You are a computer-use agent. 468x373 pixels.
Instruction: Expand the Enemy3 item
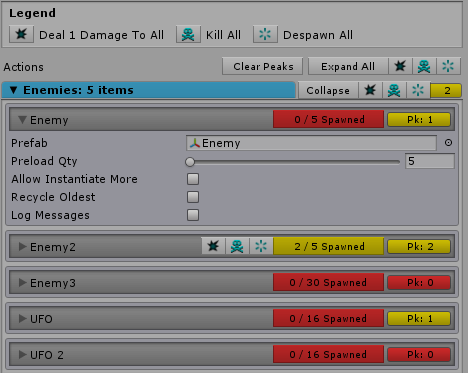22,283
